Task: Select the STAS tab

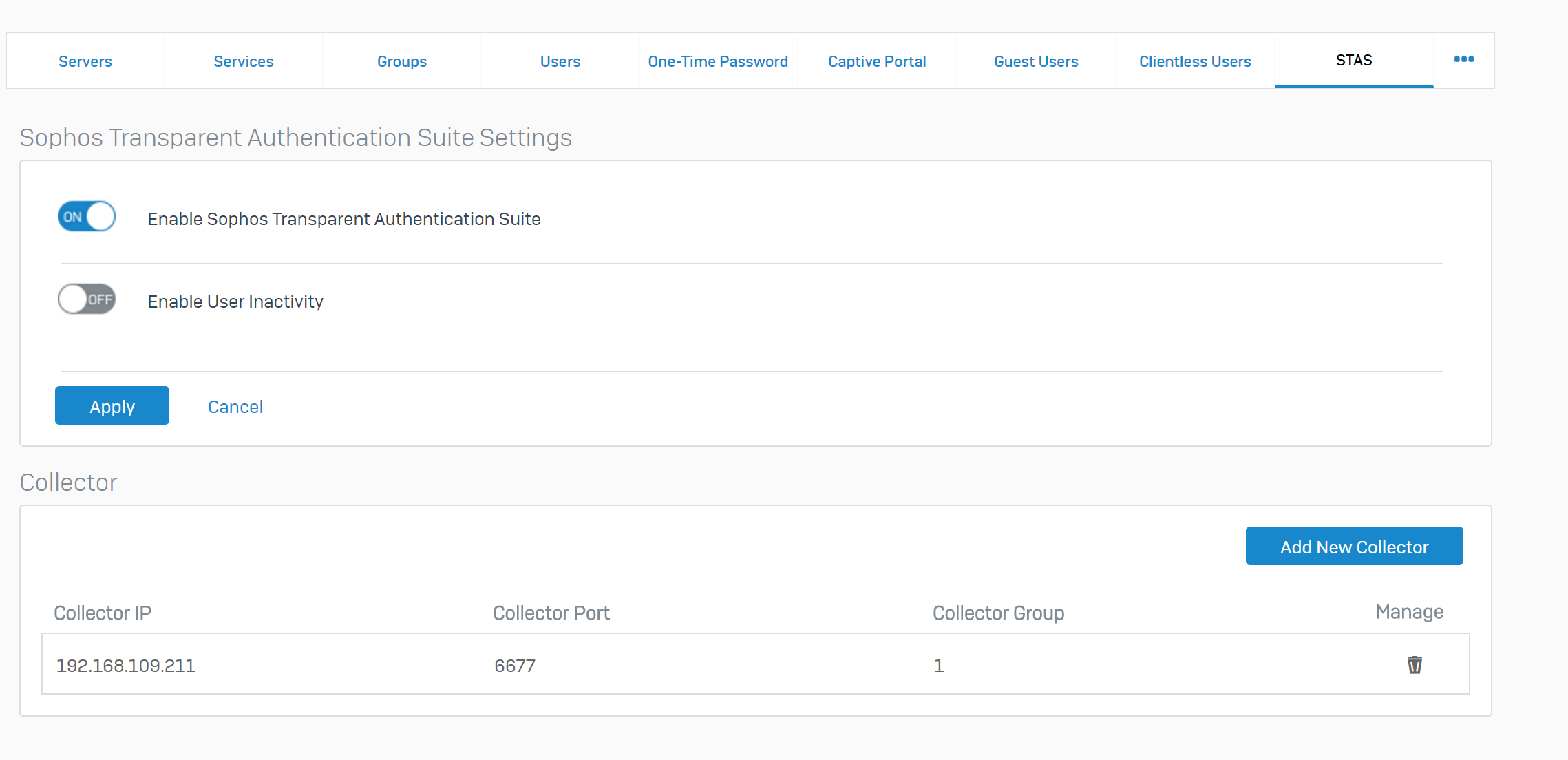Action: pyautogui.click(x=1354, y=61)
